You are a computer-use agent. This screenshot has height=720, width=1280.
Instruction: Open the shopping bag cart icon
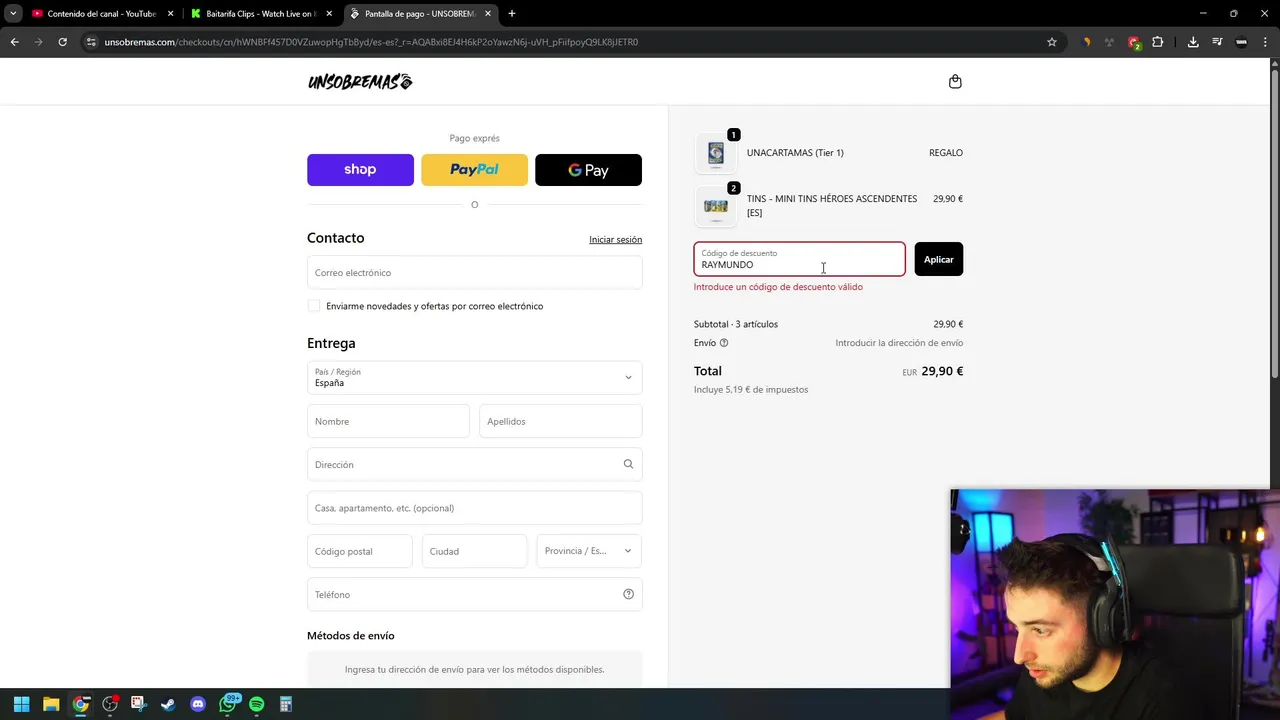pos(955,82)
